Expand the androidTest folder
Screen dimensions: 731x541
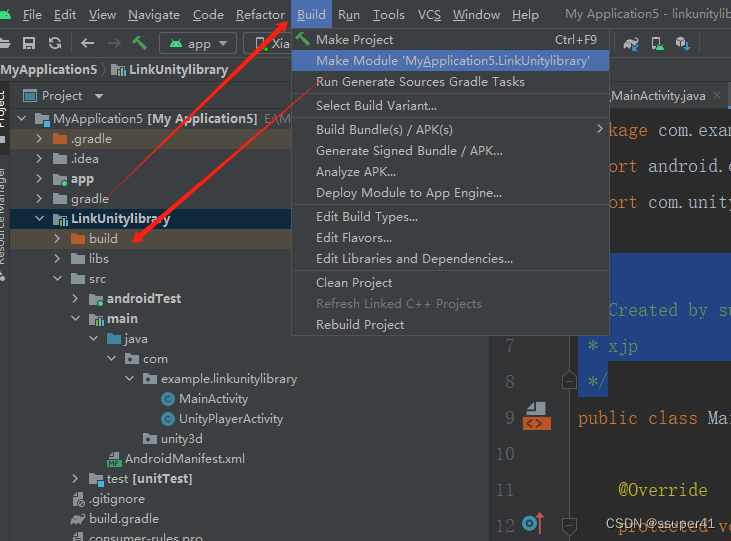tap(76, 298)
